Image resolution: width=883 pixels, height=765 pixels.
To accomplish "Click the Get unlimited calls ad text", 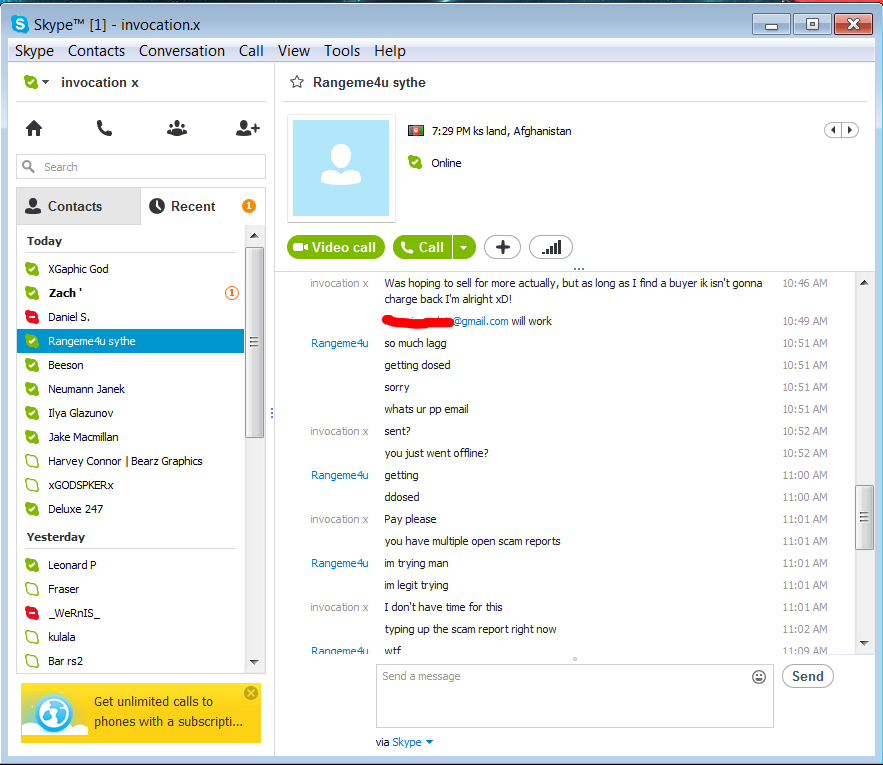I will tap(168, 711).
